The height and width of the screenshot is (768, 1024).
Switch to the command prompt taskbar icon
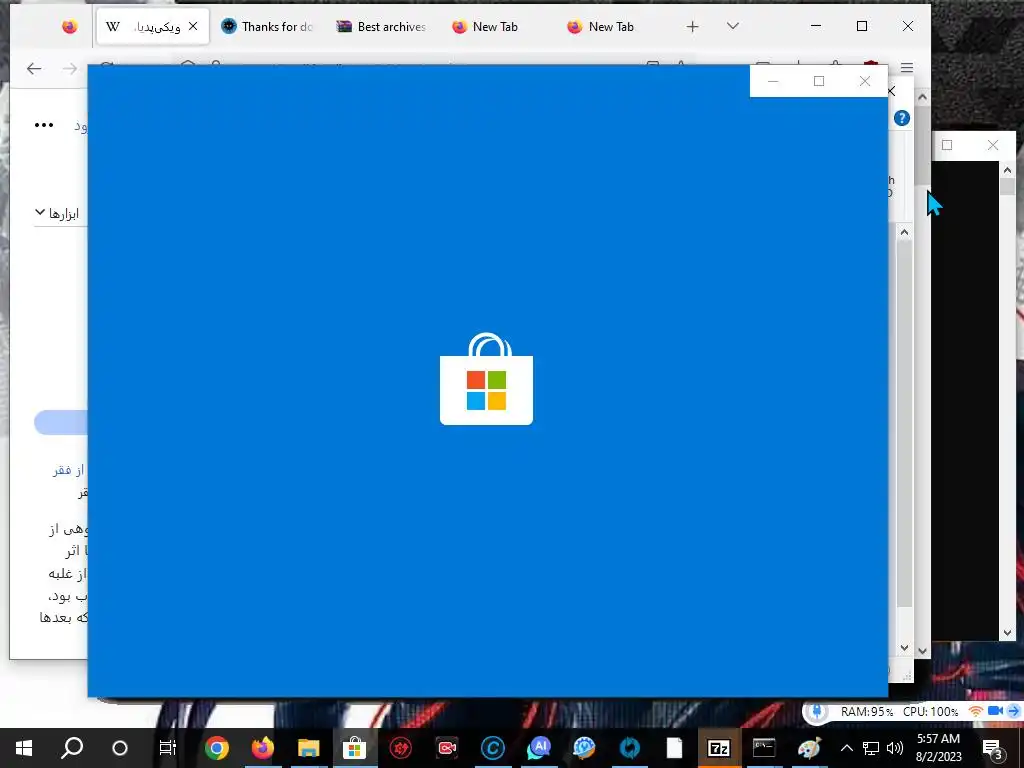coord(763,748)
